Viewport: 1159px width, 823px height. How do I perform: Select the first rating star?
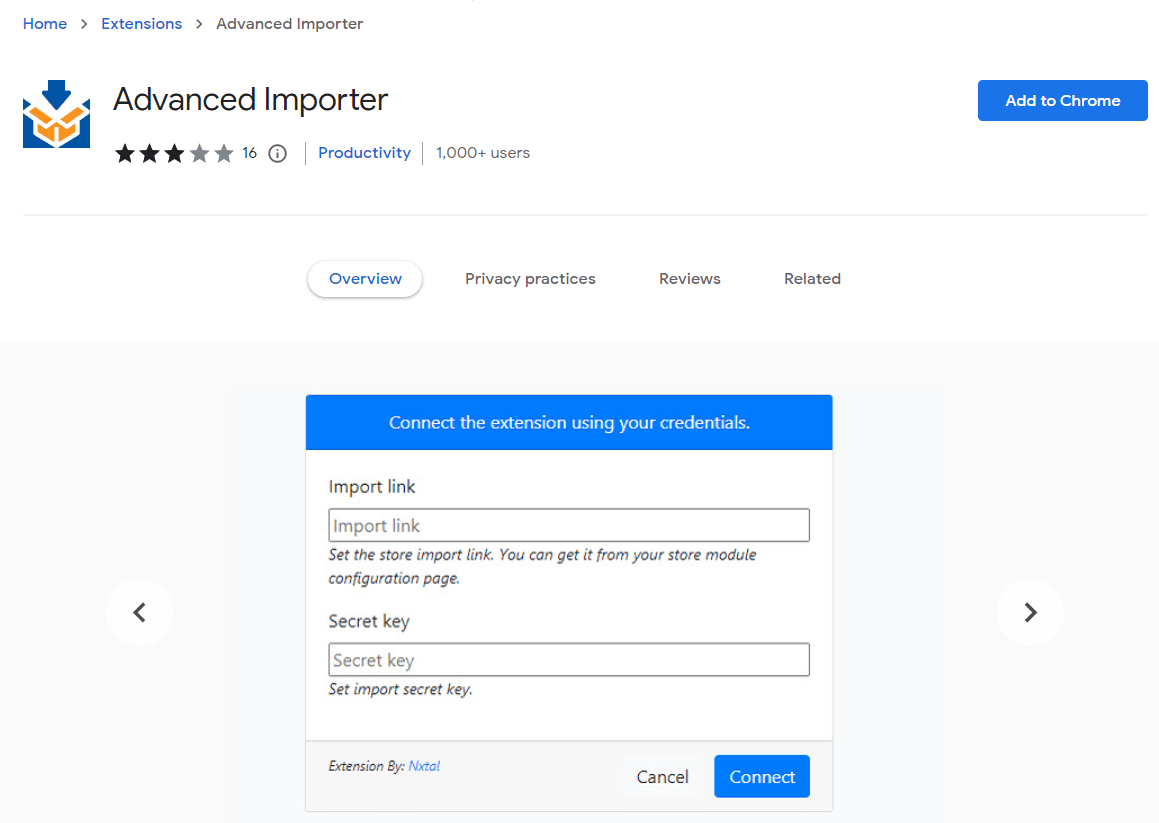(x=125, y=153)
